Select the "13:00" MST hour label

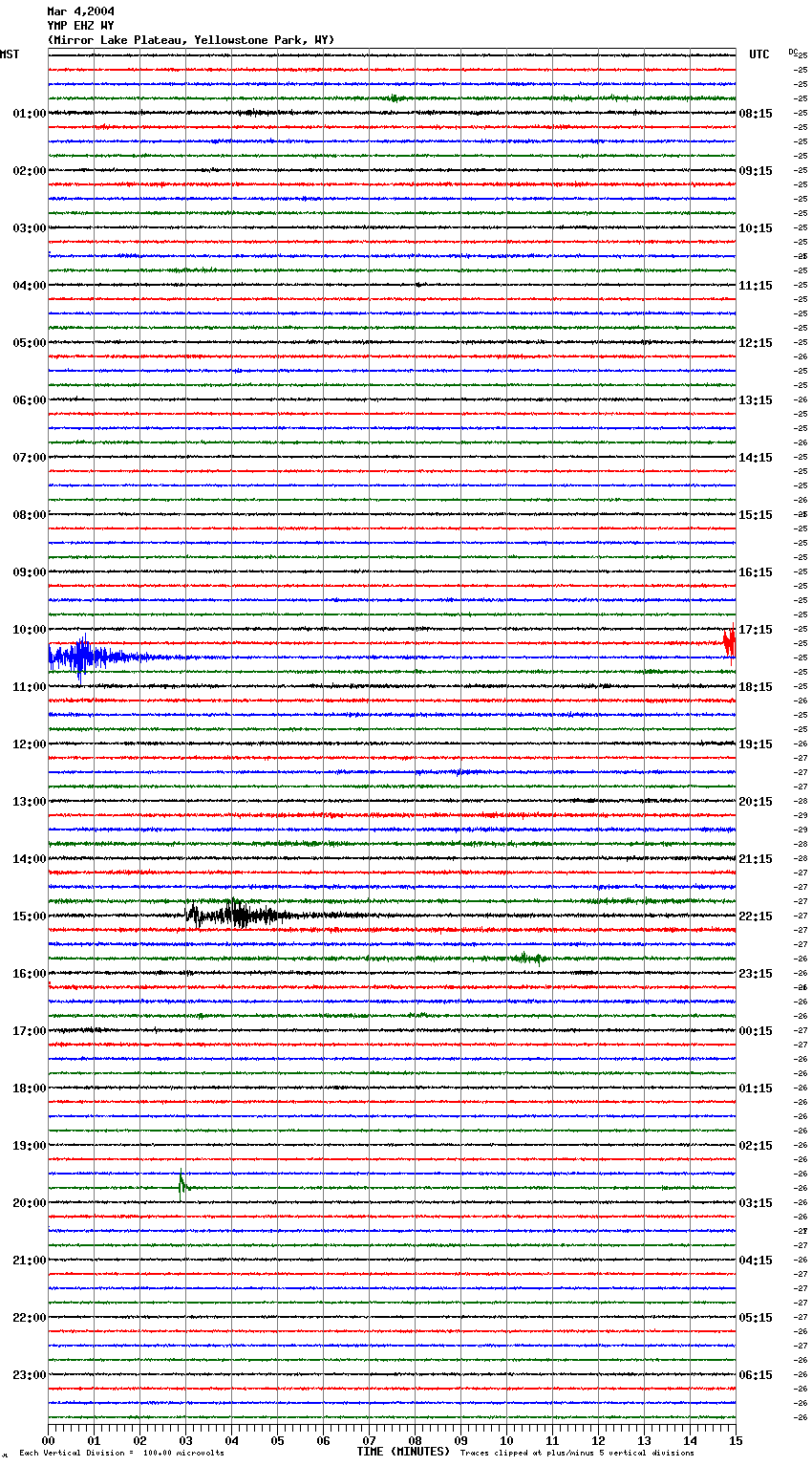30,802
